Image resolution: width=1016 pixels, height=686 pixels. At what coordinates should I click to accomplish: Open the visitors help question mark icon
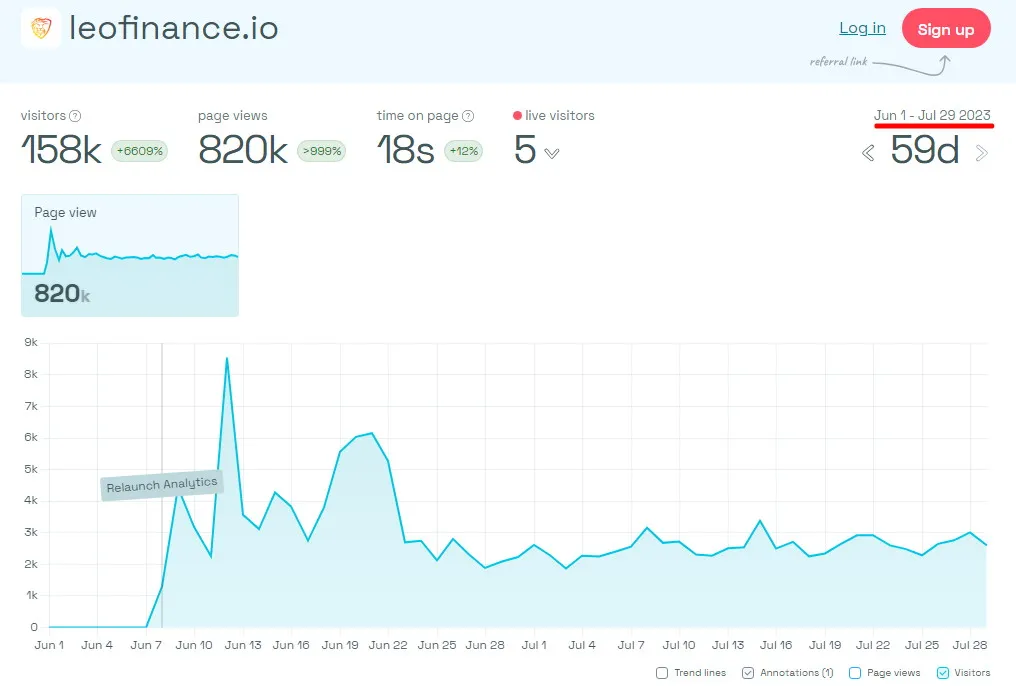tap(75, 116)
